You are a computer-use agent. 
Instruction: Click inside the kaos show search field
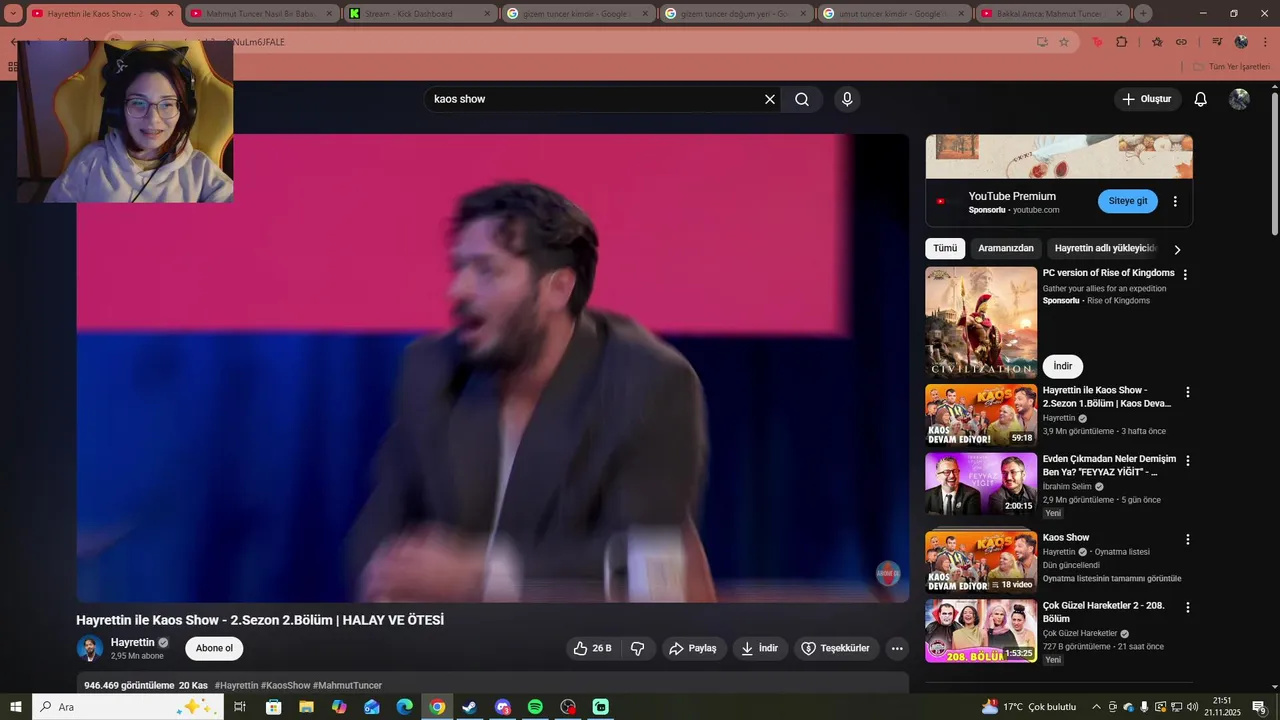click(595, 99)
